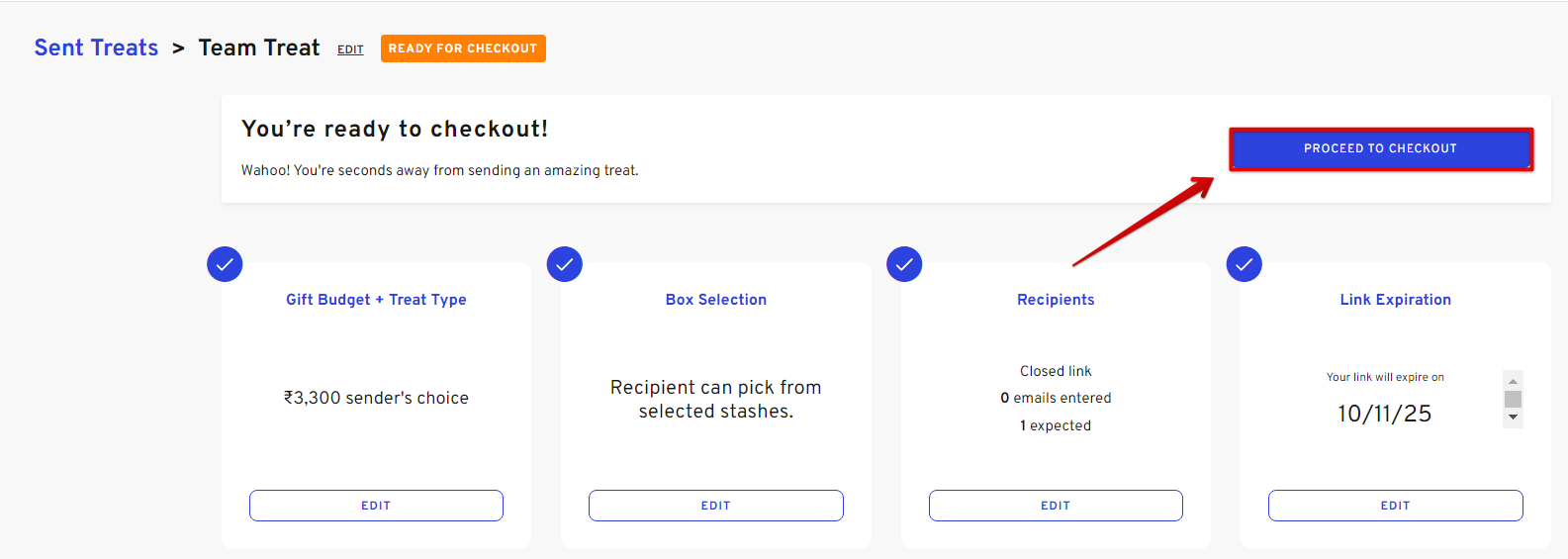The width and height of the screenshot is (1568, 559).
Task: Edit the Recipients card
Action: 1056,506
